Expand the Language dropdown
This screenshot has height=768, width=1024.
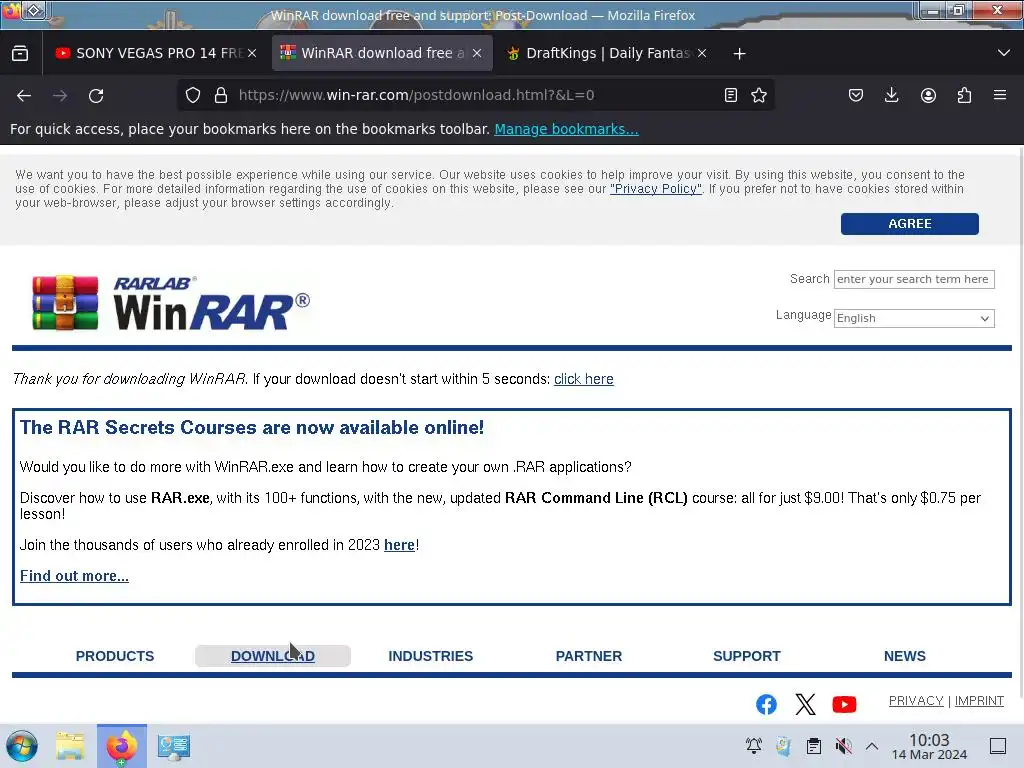coord(914,319)
